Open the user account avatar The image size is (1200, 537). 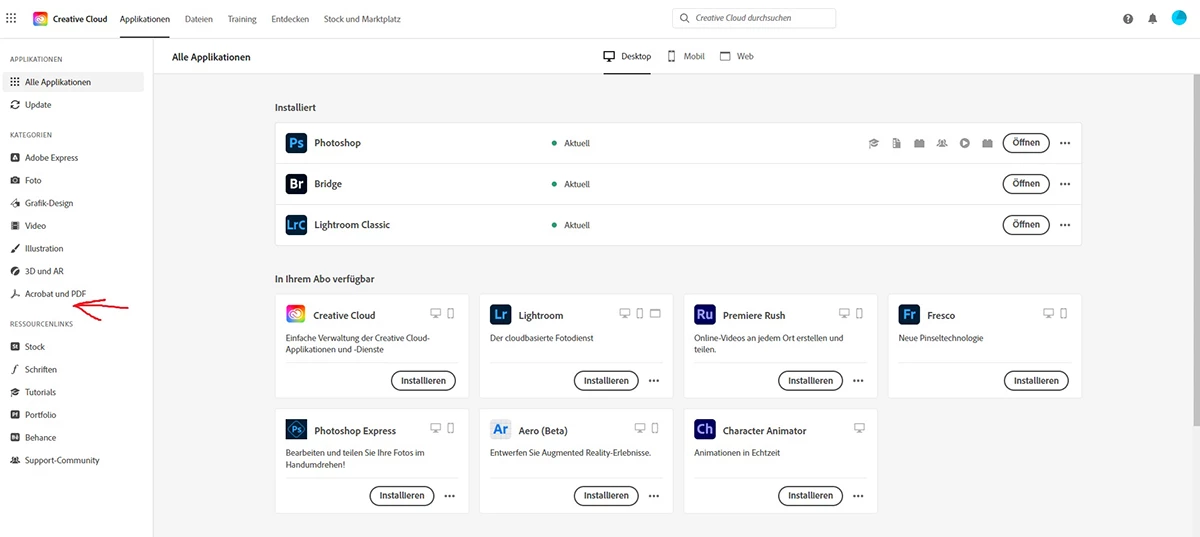(x=1179, y=18)
